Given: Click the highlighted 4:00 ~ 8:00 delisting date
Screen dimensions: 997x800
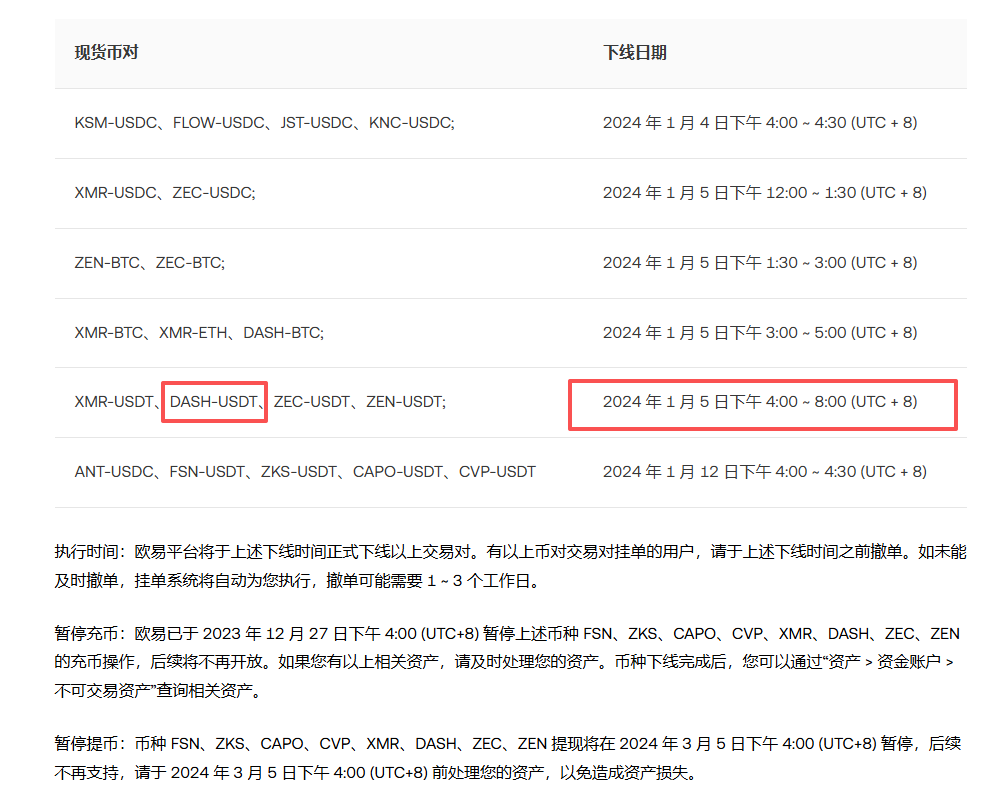Looking at the screenshot, I should (x=759, y=402).
